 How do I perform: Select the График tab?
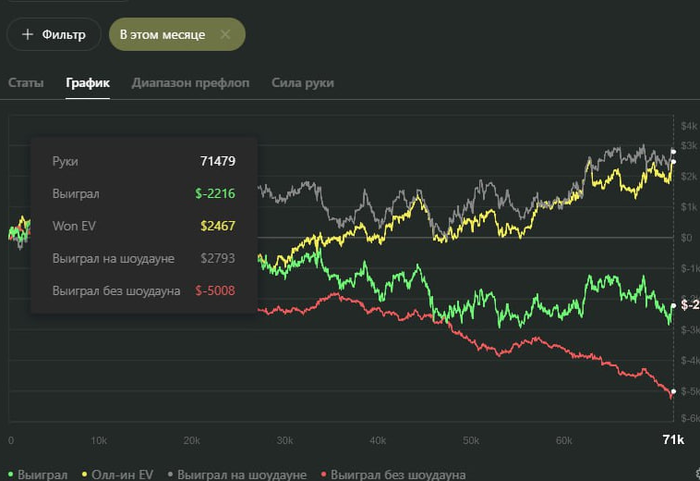click(88, 83)
